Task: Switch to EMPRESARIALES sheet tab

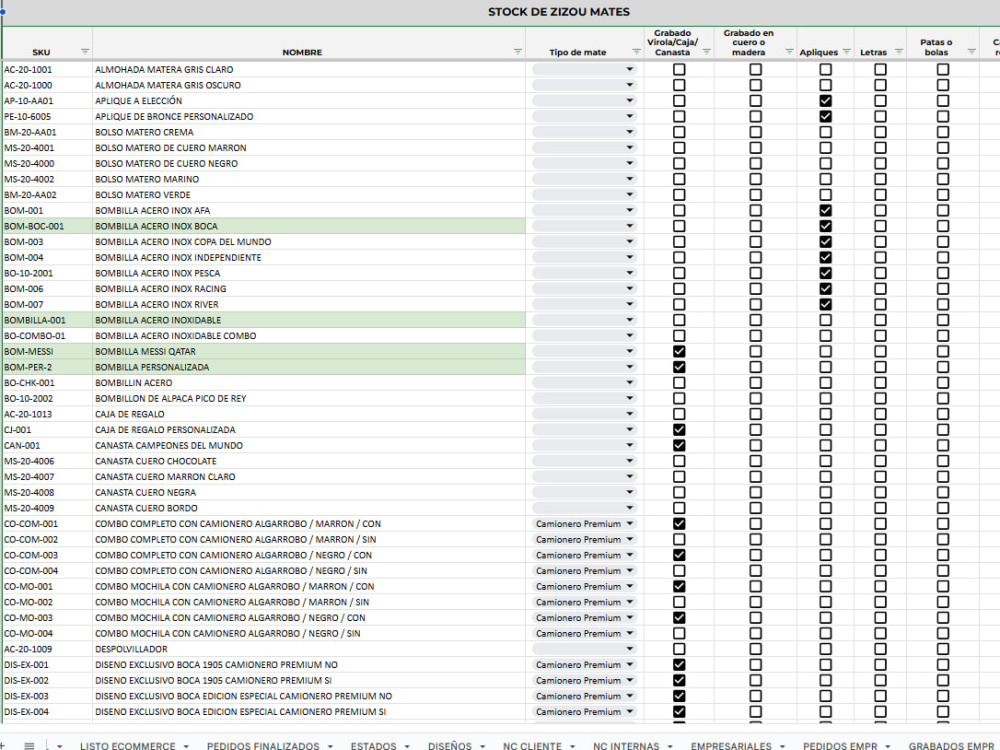Action: [x=731, y=746]
